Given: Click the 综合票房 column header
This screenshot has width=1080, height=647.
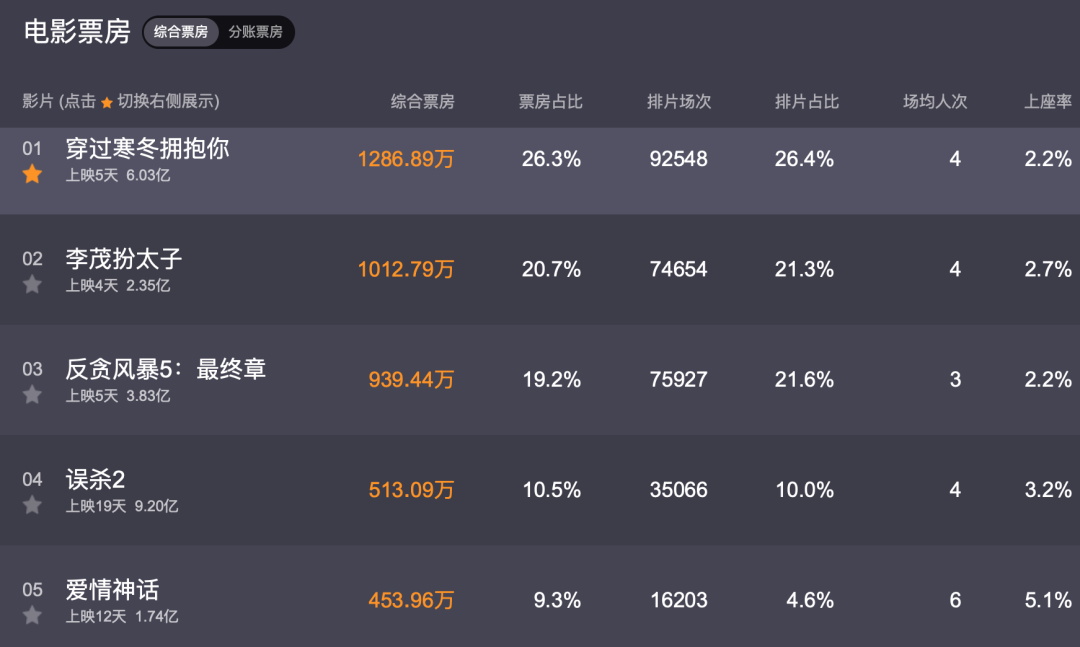Looking at the screenshot, I should [x=422, y=102].
